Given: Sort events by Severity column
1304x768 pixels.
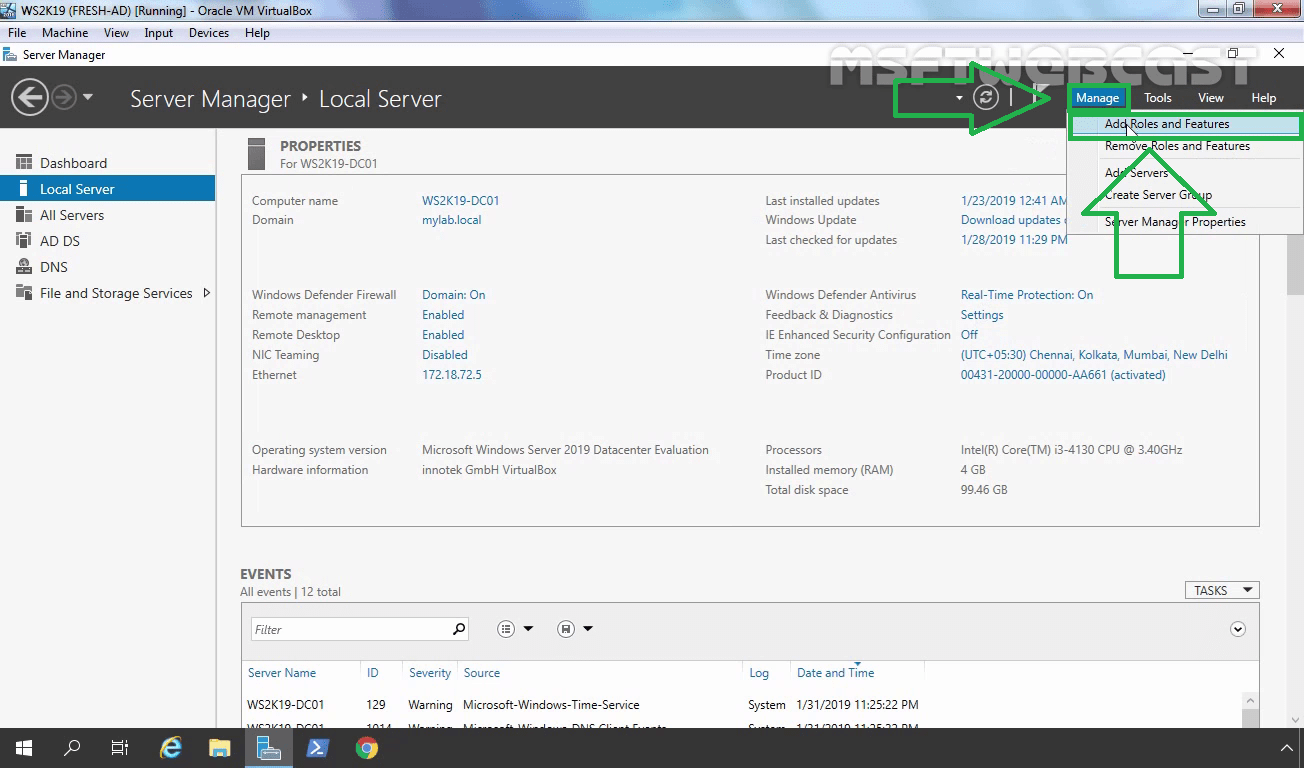Looking at the screenshot, I should coord(430,673).
